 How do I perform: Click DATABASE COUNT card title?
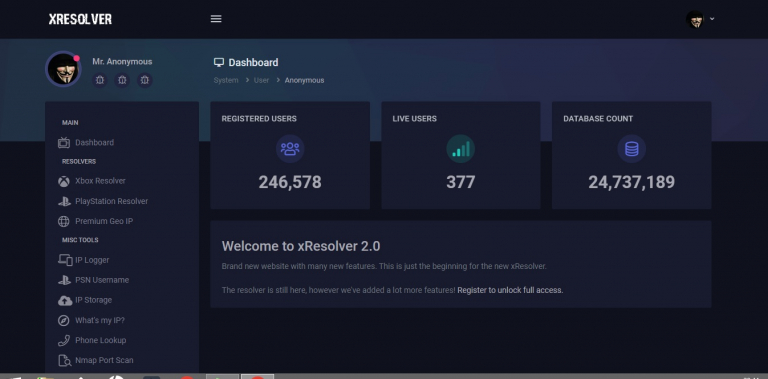pos(598,118)
